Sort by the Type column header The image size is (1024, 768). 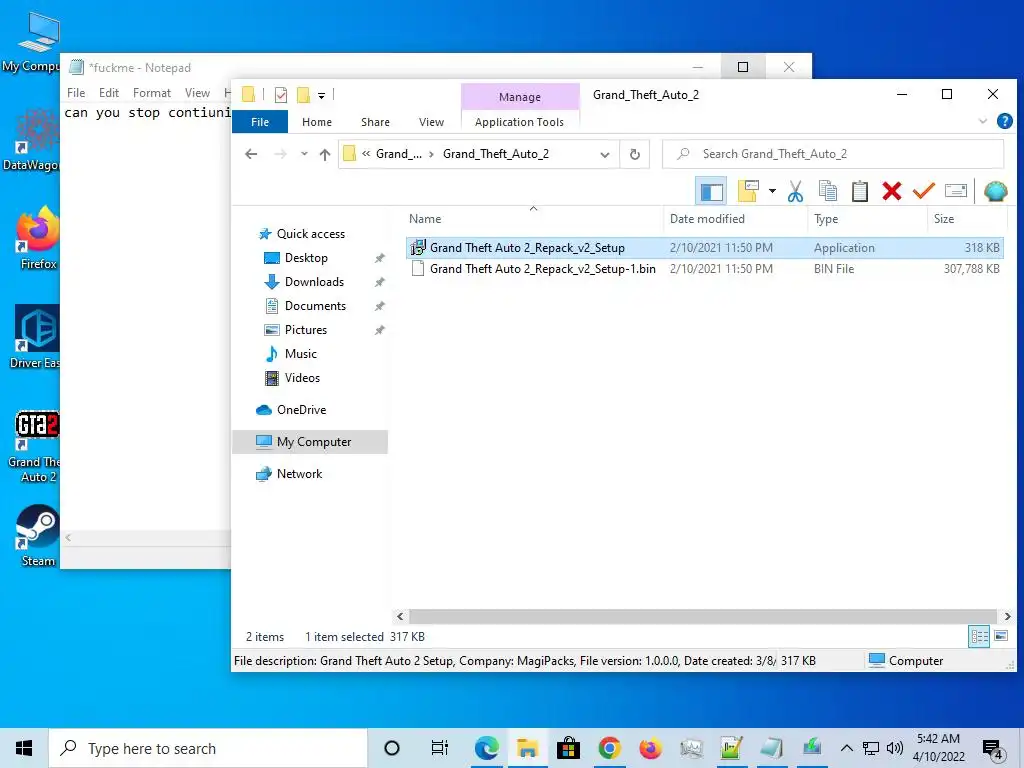point(867,219)
